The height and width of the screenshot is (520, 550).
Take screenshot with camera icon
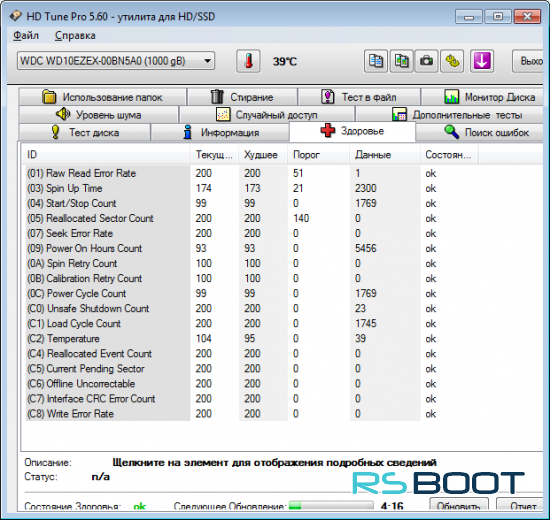click(x=426, y=61)
